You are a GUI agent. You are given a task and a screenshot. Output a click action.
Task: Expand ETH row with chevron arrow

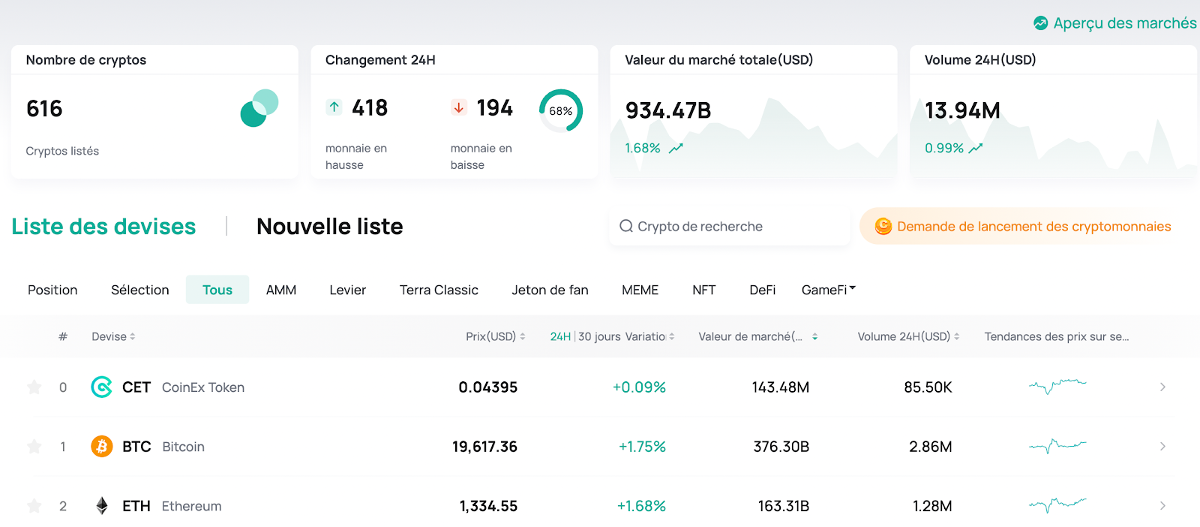pos(1163,506)
